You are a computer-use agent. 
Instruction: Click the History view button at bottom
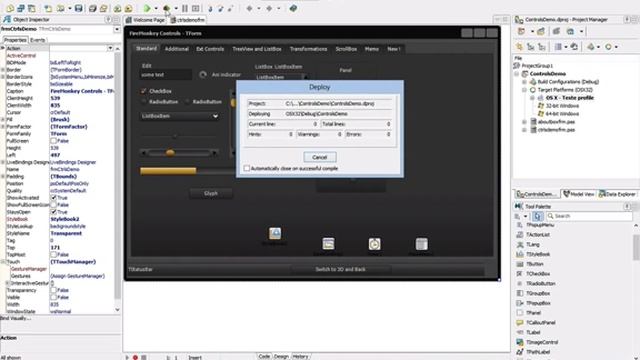click(x=300, y=356)
